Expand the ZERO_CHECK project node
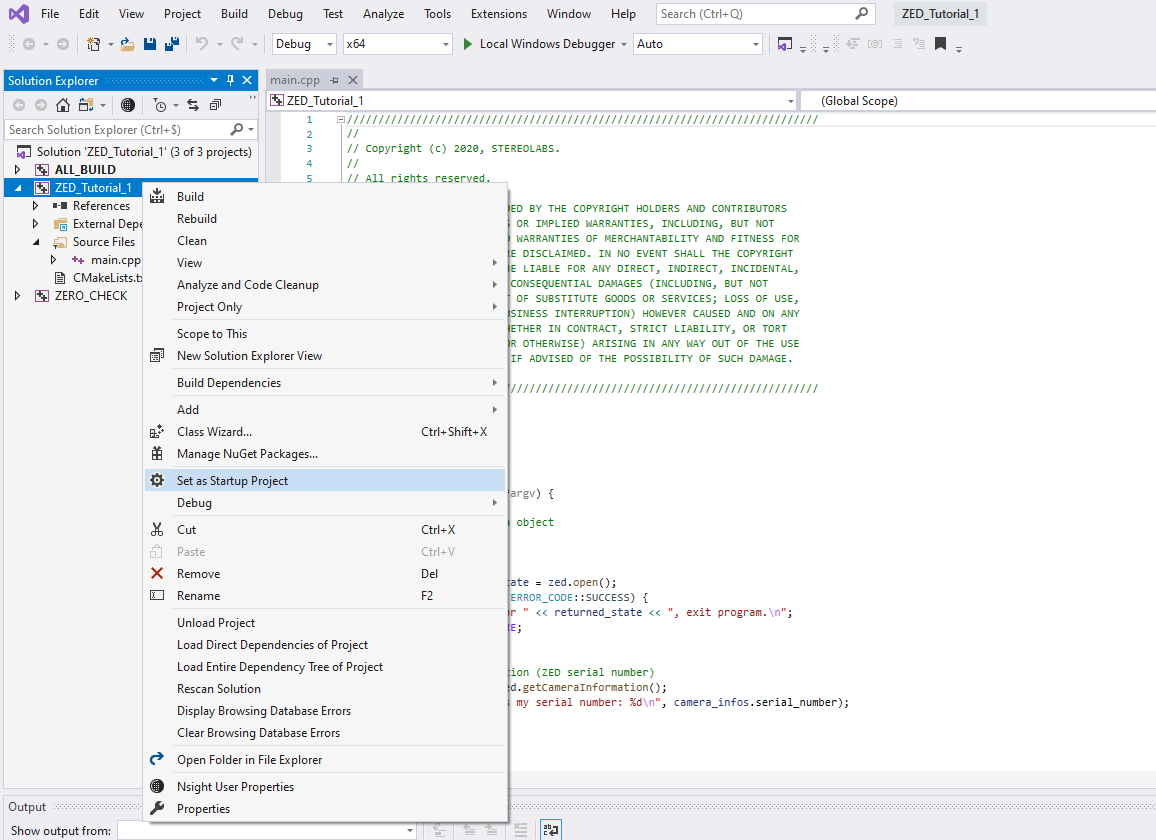This screenshot has height=840, width=1156. (x=18, y=296)
